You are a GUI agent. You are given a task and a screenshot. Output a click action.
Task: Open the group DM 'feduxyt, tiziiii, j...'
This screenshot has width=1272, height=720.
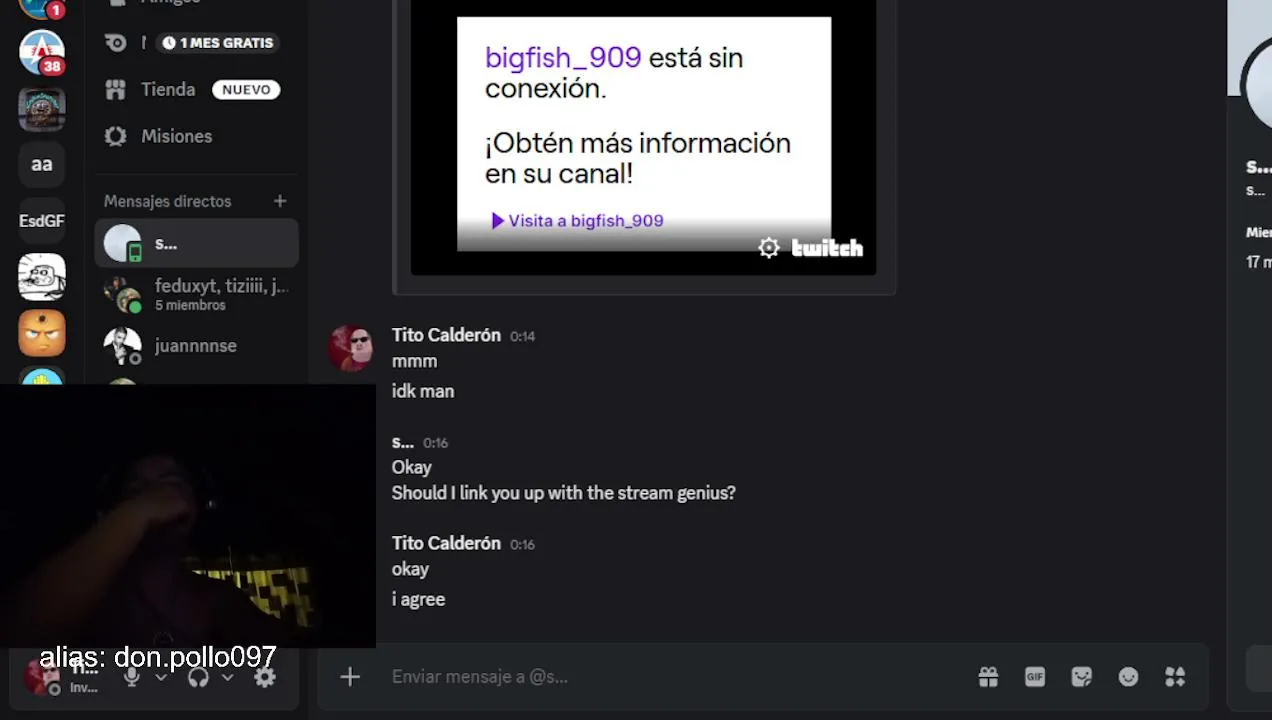coord(196,295)
